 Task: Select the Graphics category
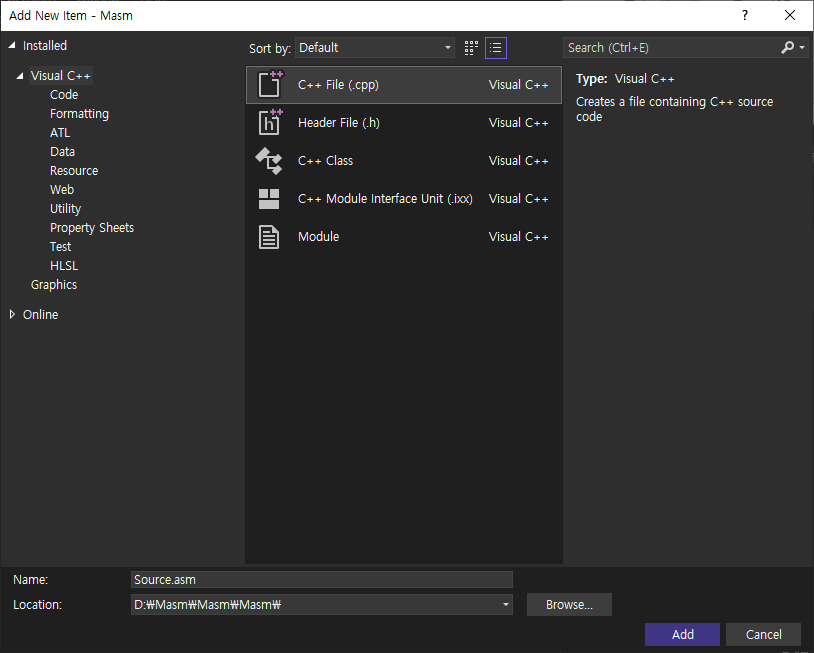click(53, 284)
